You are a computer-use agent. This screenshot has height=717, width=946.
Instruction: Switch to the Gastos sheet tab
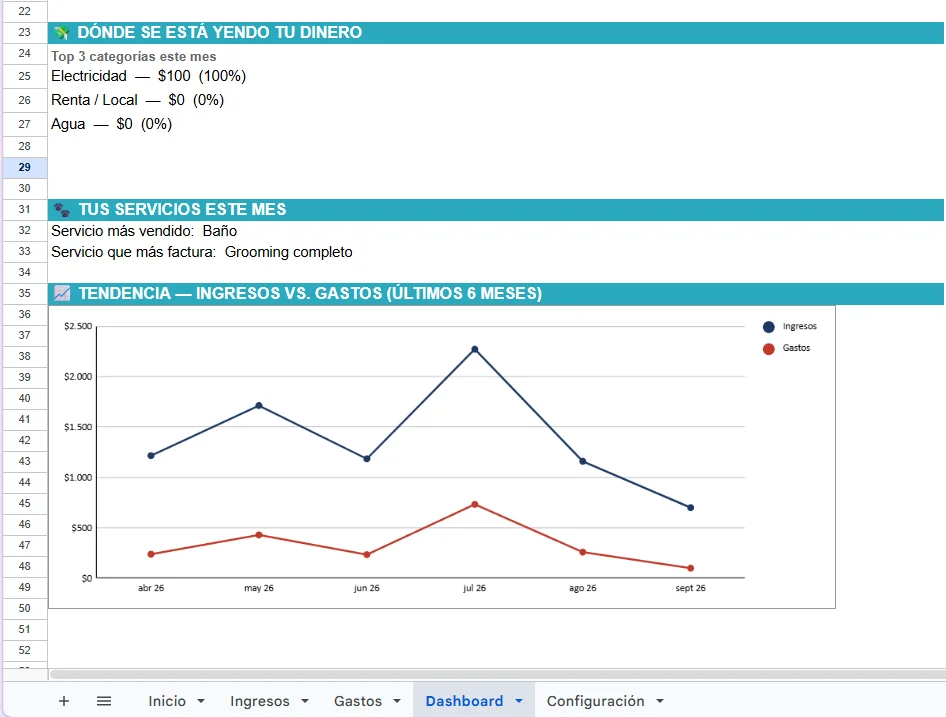coord(358,701)
